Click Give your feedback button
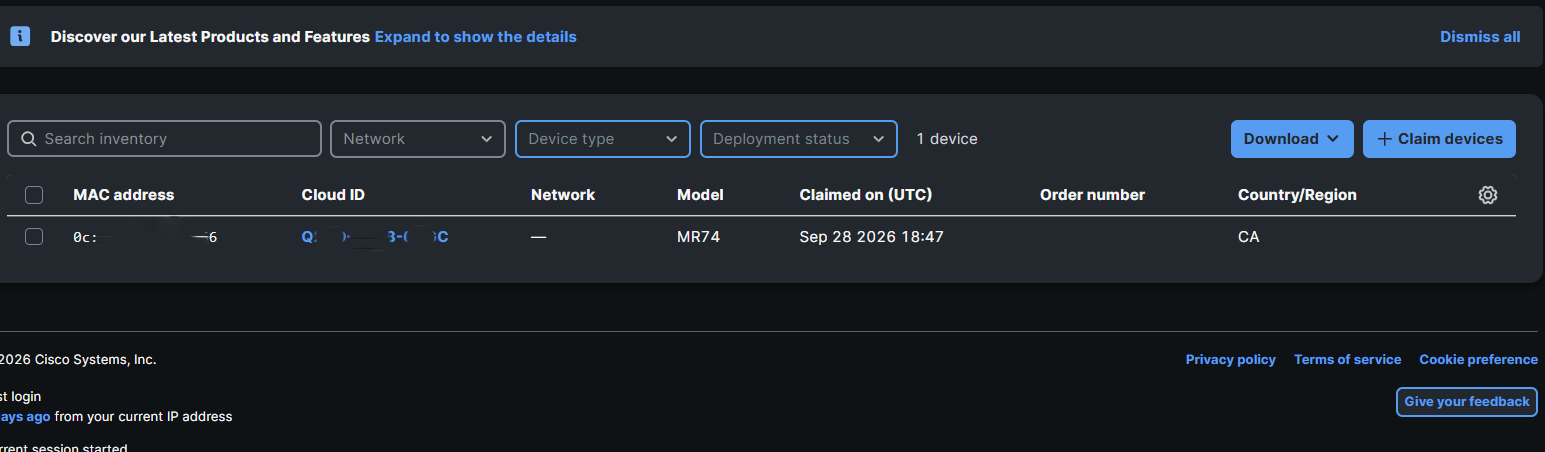The width and height of the screenshot is (1545, 452). click(1467, 402)
